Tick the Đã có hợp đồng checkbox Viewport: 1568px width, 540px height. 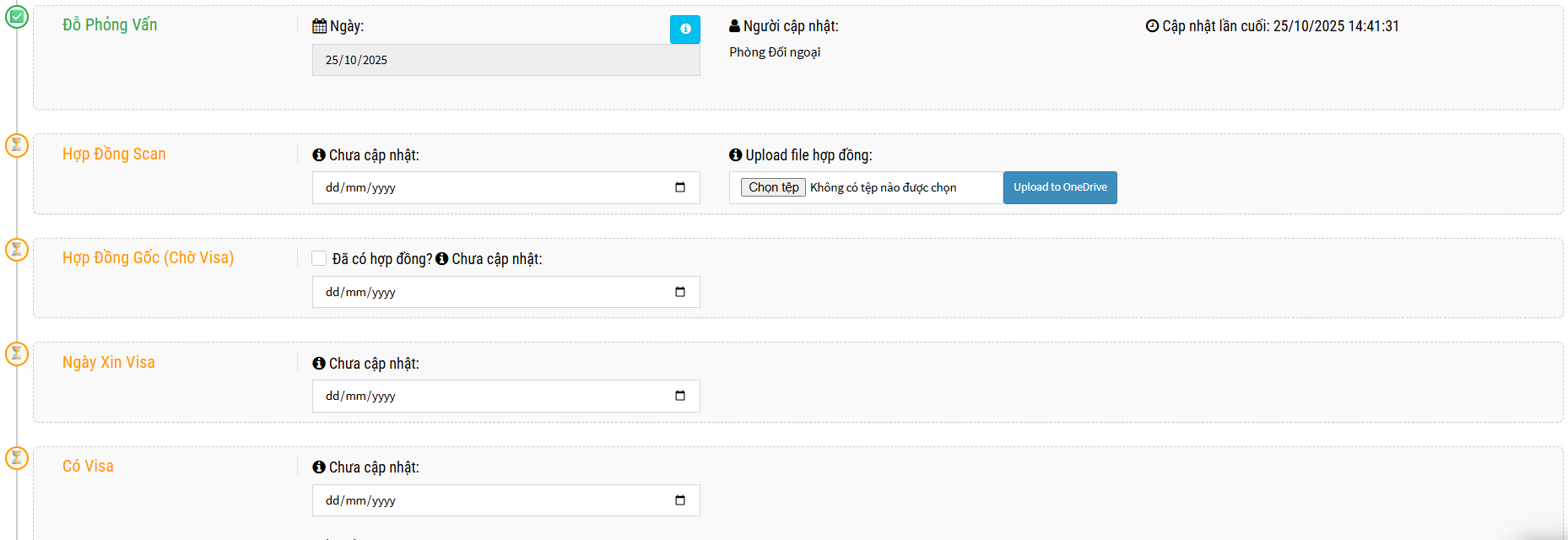pyautogui.click(x=319, y=259)
